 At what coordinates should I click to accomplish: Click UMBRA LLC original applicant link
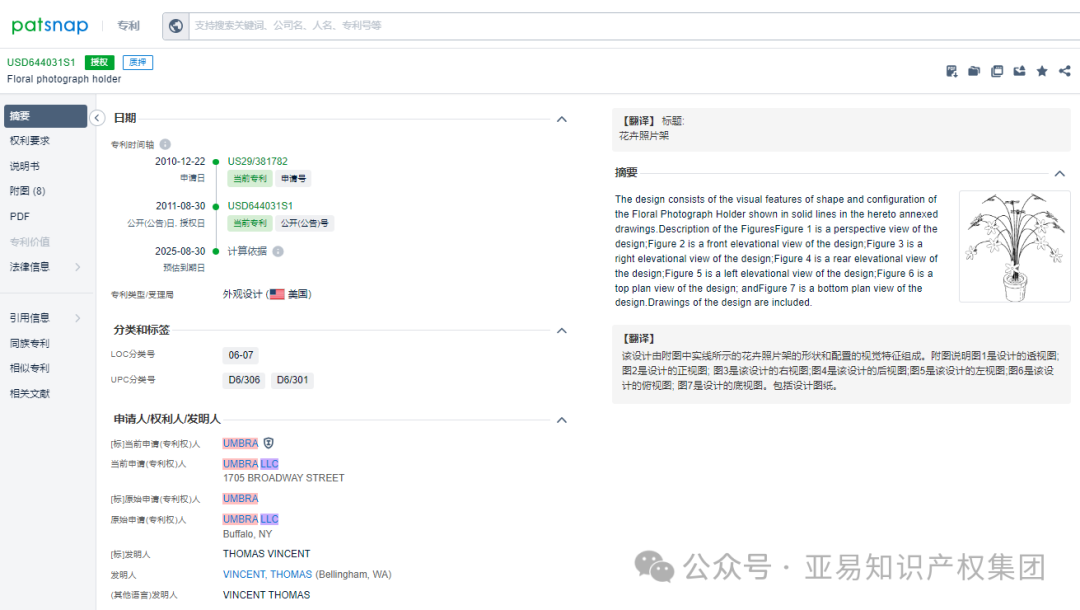coord(251,519)
